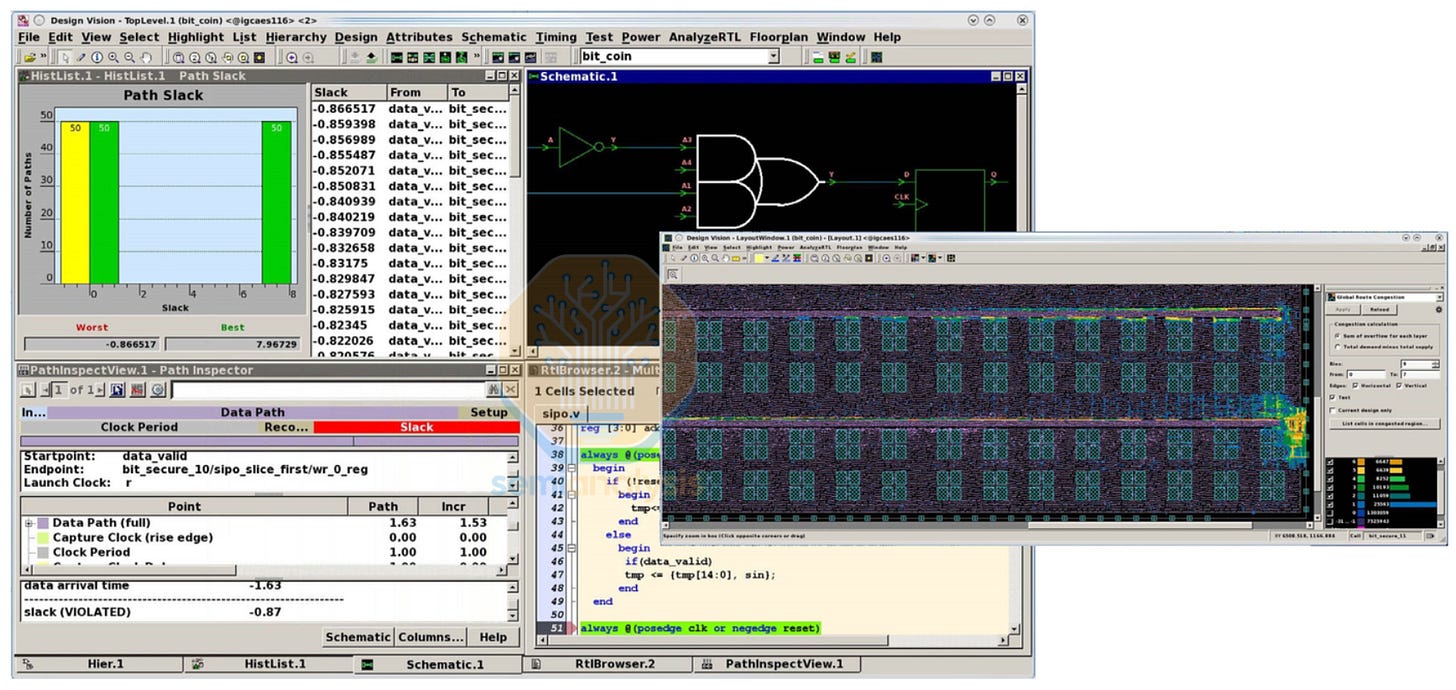The height and width of the screenshot is (690, 1456).
Task: Select the pan hand tool icon
Action: 146,57
